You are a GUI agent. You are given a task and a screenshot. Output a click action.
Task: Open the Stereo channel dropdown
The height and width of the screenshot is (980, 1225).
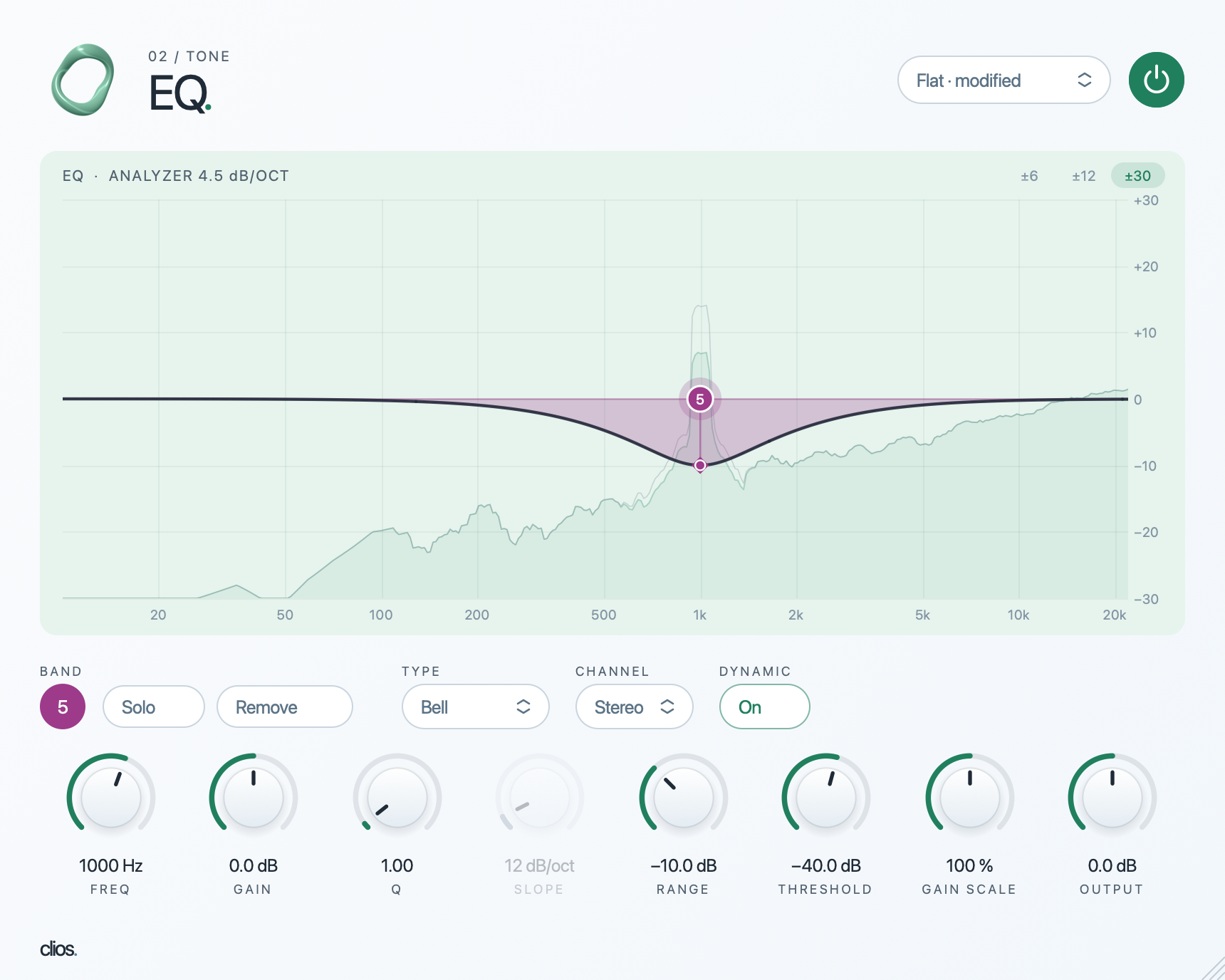pyautogui.click(x=634, y=707)
